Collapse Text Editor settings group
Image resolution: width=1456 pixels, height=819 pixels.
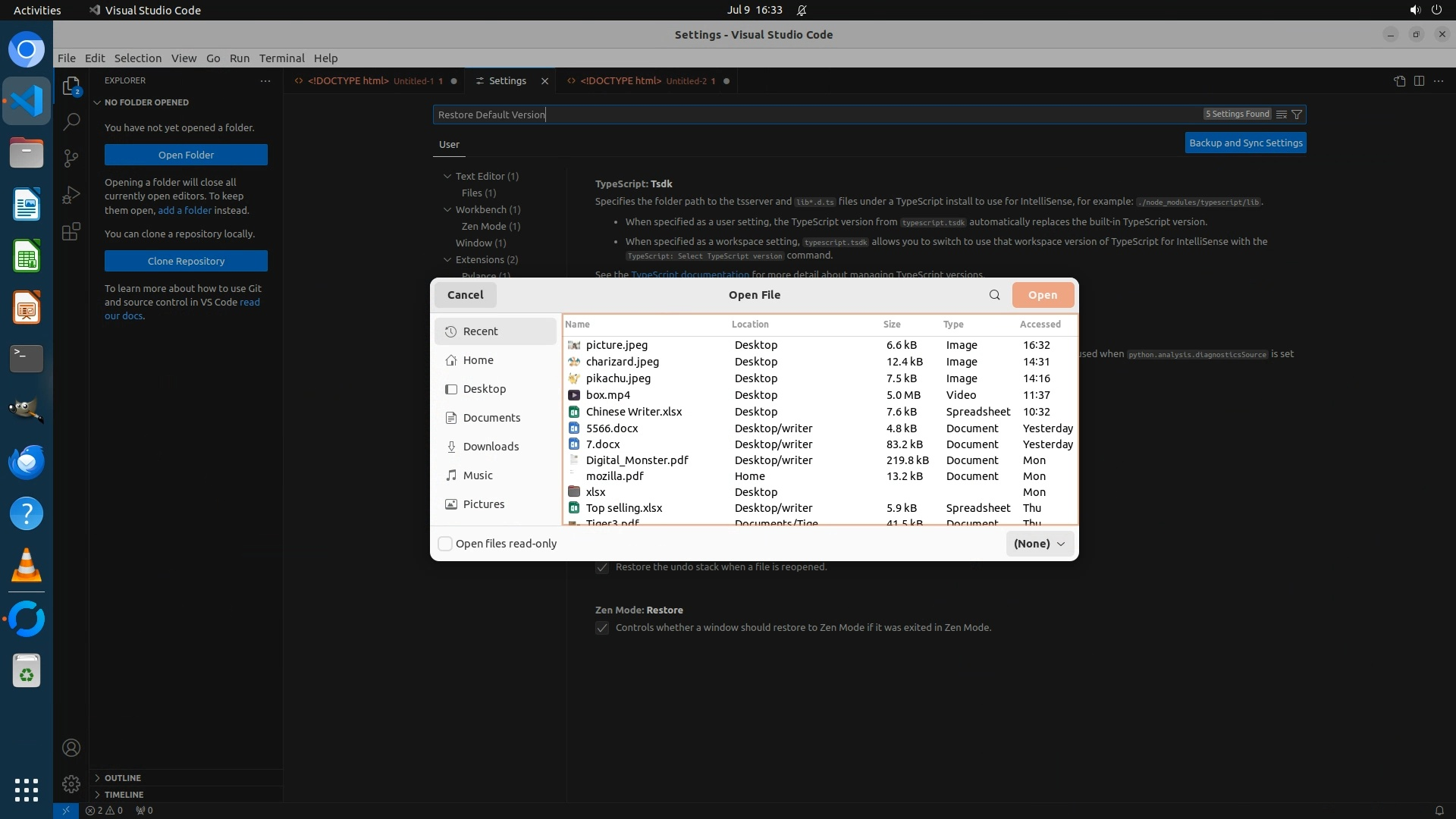coord(447,176)
